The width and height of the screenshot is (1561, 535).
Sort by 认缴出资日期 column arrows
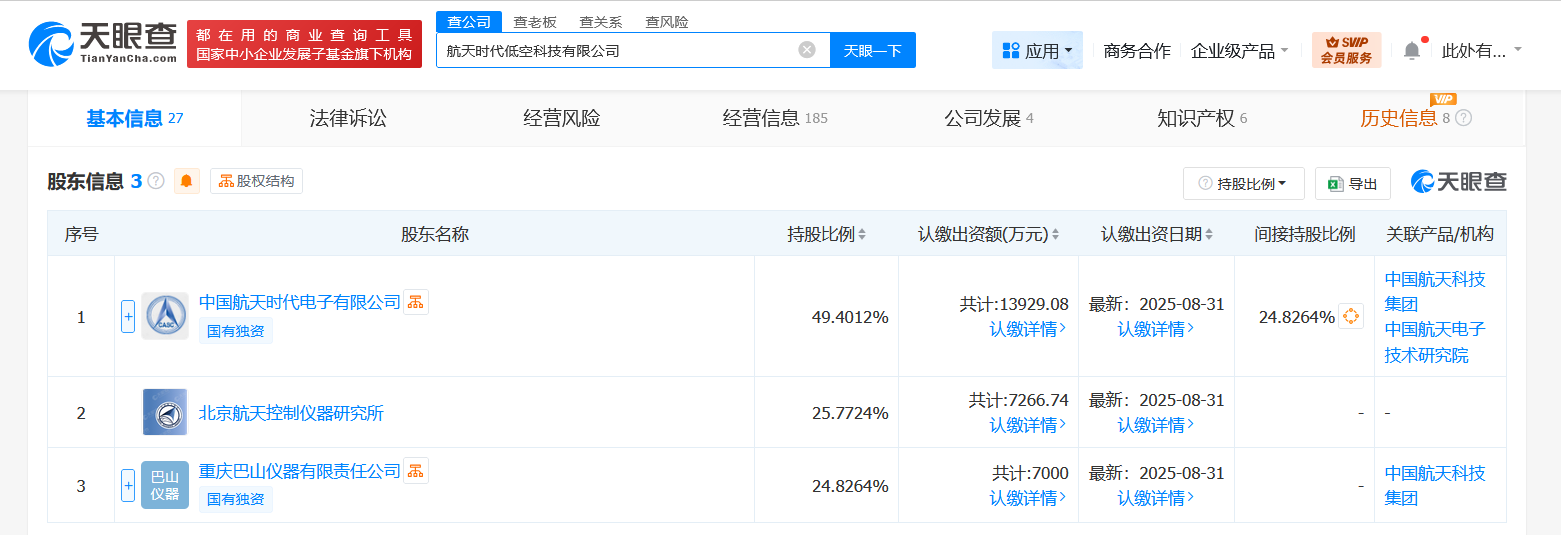pyautogui.click(x=1209, y=234)
